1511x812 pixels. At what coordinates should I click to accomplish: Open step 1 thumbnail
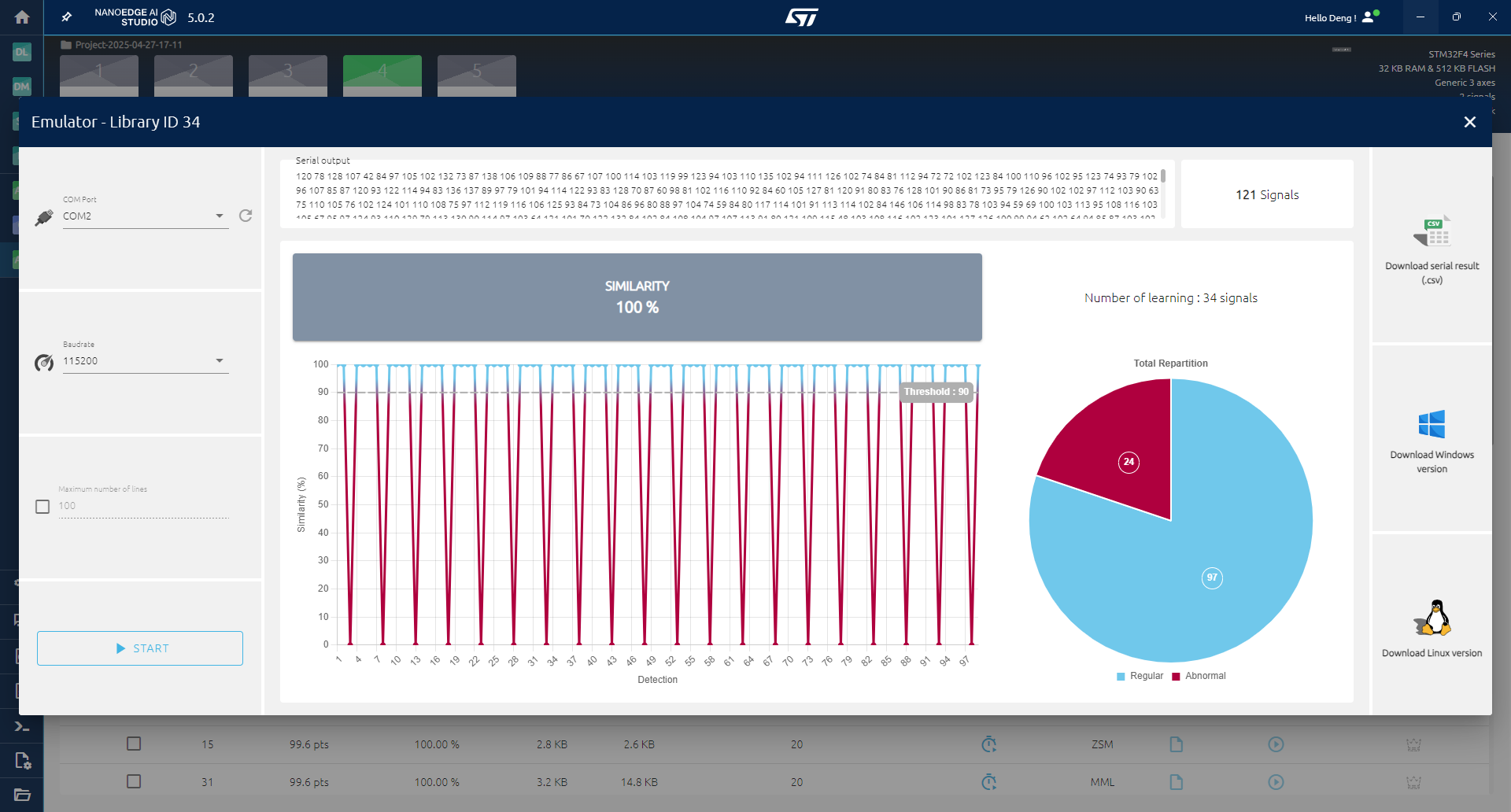pyautogui.click(x=99, y=76)
